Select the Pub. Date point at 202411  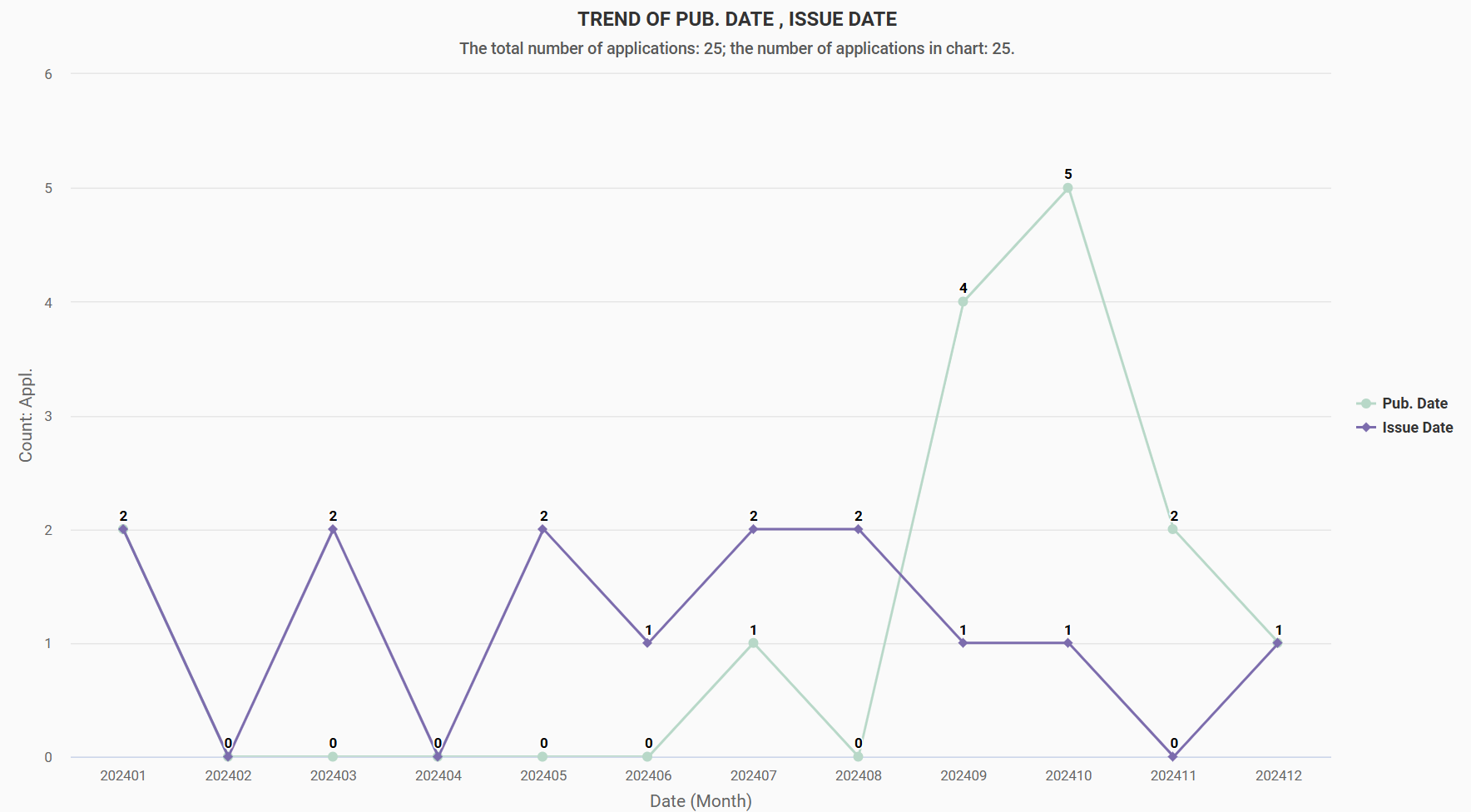coord(1173,529)
